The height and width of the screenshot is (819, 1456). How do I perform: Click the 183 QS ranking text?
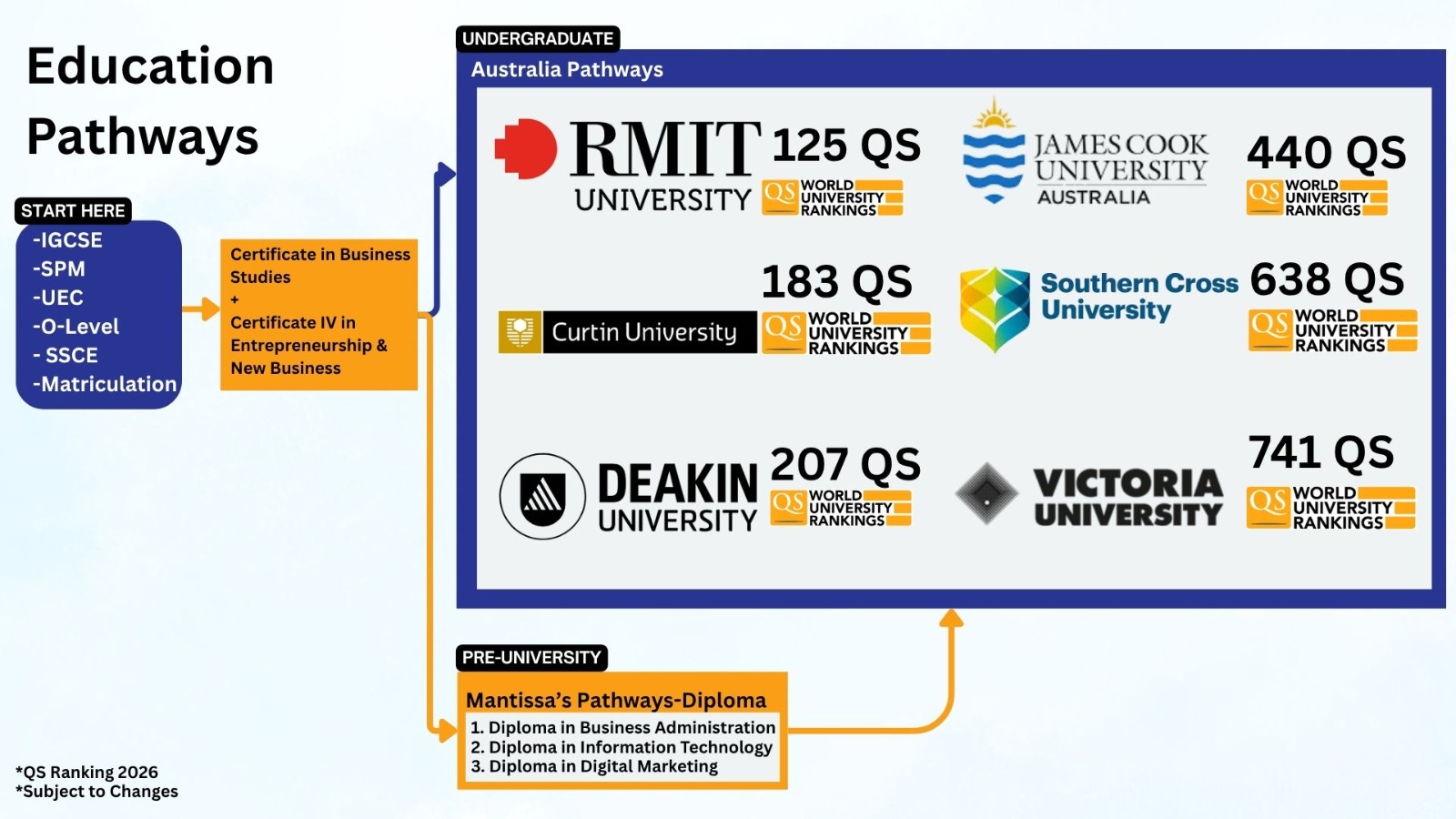(x=837, y=282)
